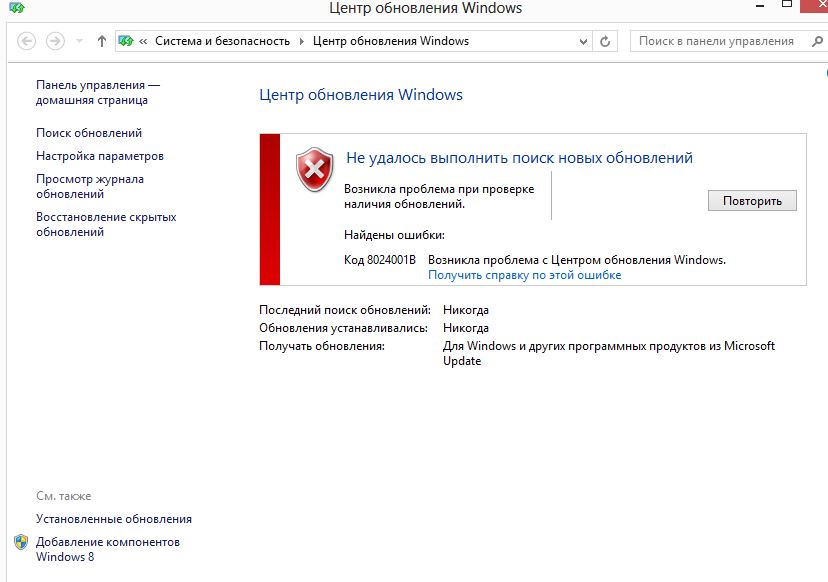Click Никогда next to Обновления устанавливались
This screenshot has height=582, width=828.
coord(466,327)
